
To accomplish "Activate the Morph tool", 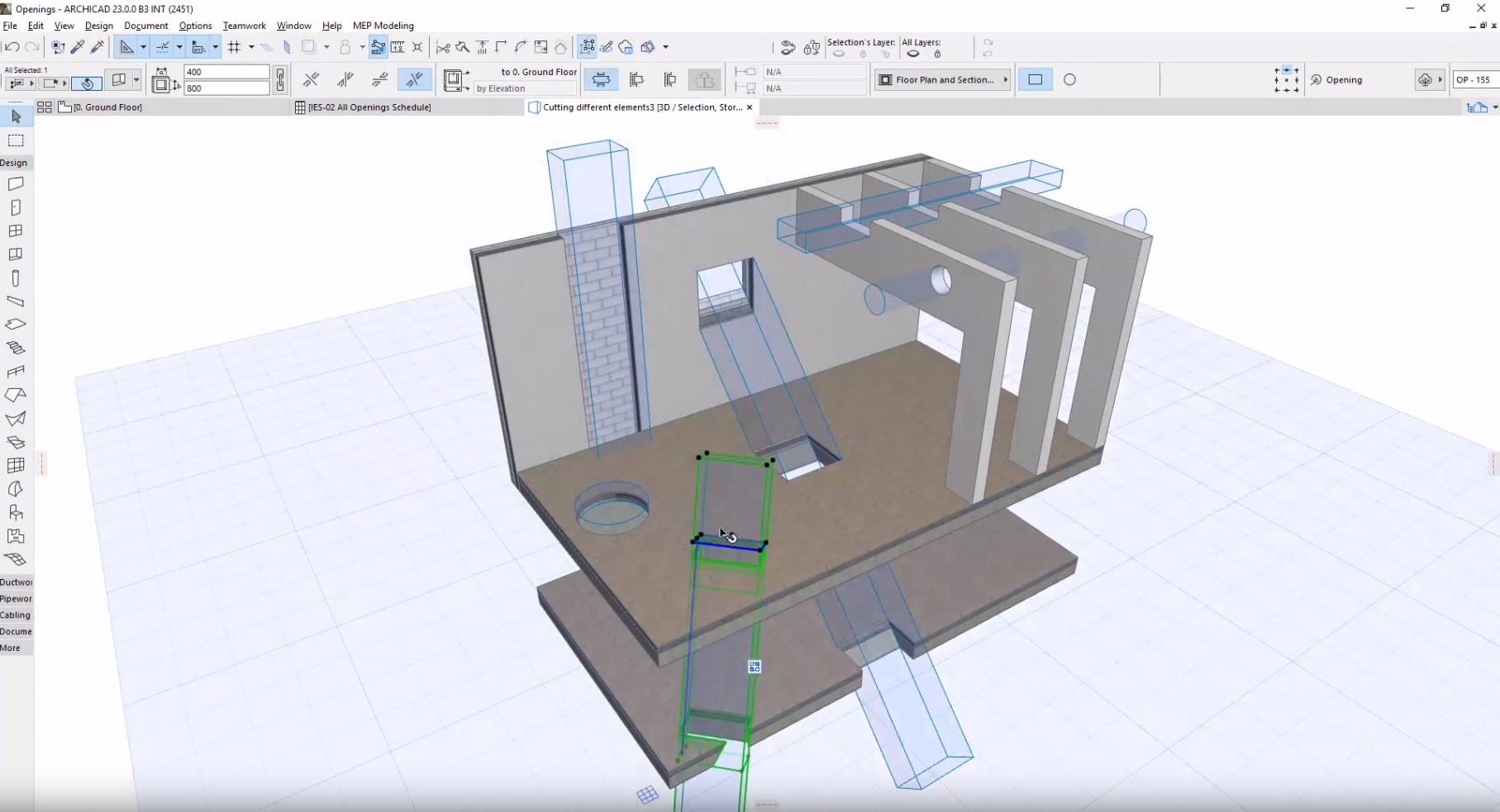I will tap(16, 489).
